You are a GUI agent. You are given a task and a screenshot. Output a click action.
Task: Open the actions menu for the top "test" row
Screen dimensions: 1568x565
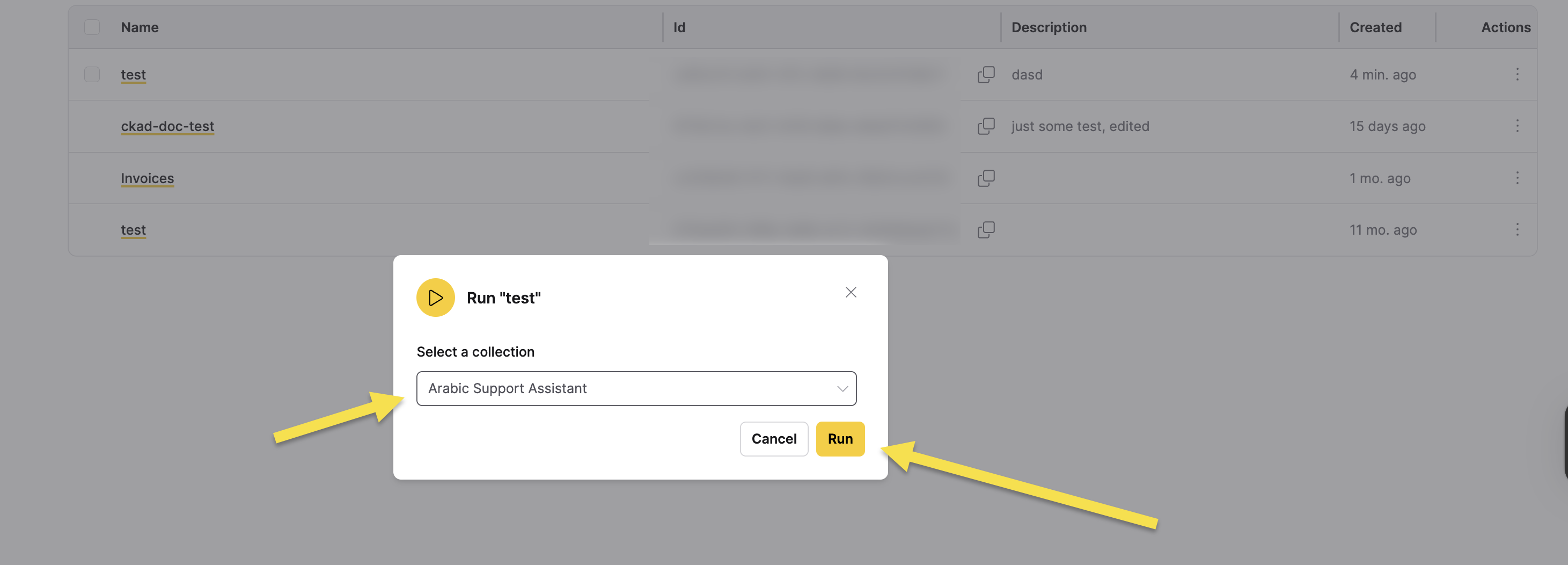[1518, 74]
